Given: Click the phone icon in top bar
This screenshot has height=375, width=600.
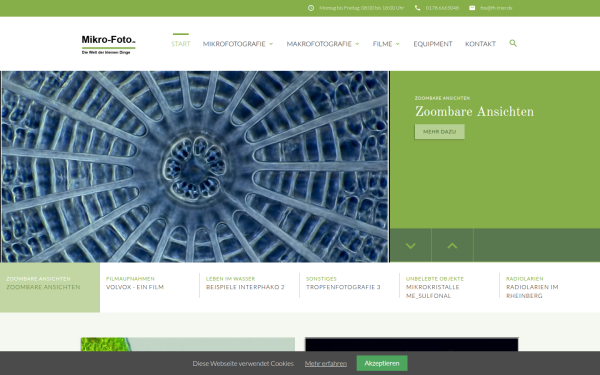Looking at the screenshot, I should tap(417, 8).
